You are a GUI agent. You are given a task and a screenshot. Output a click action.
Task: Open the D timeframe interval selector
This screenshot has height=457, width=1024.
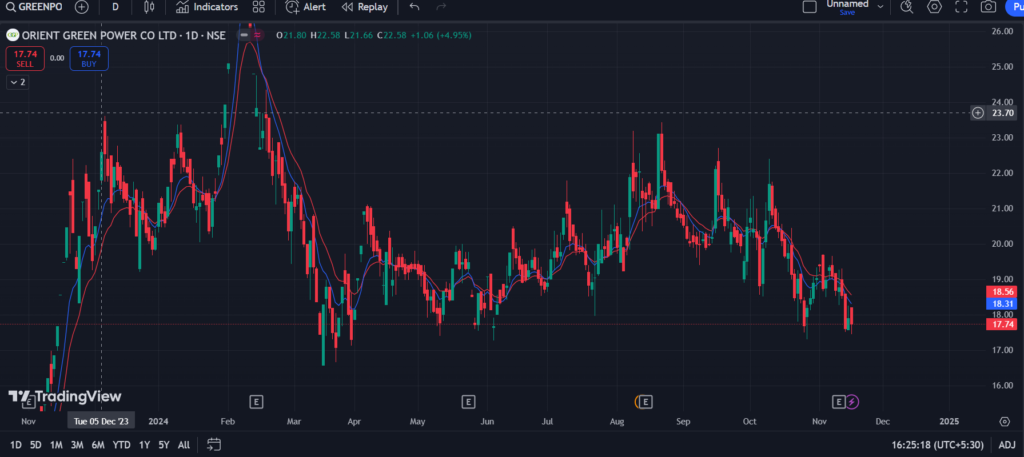[x=116, y=7]
